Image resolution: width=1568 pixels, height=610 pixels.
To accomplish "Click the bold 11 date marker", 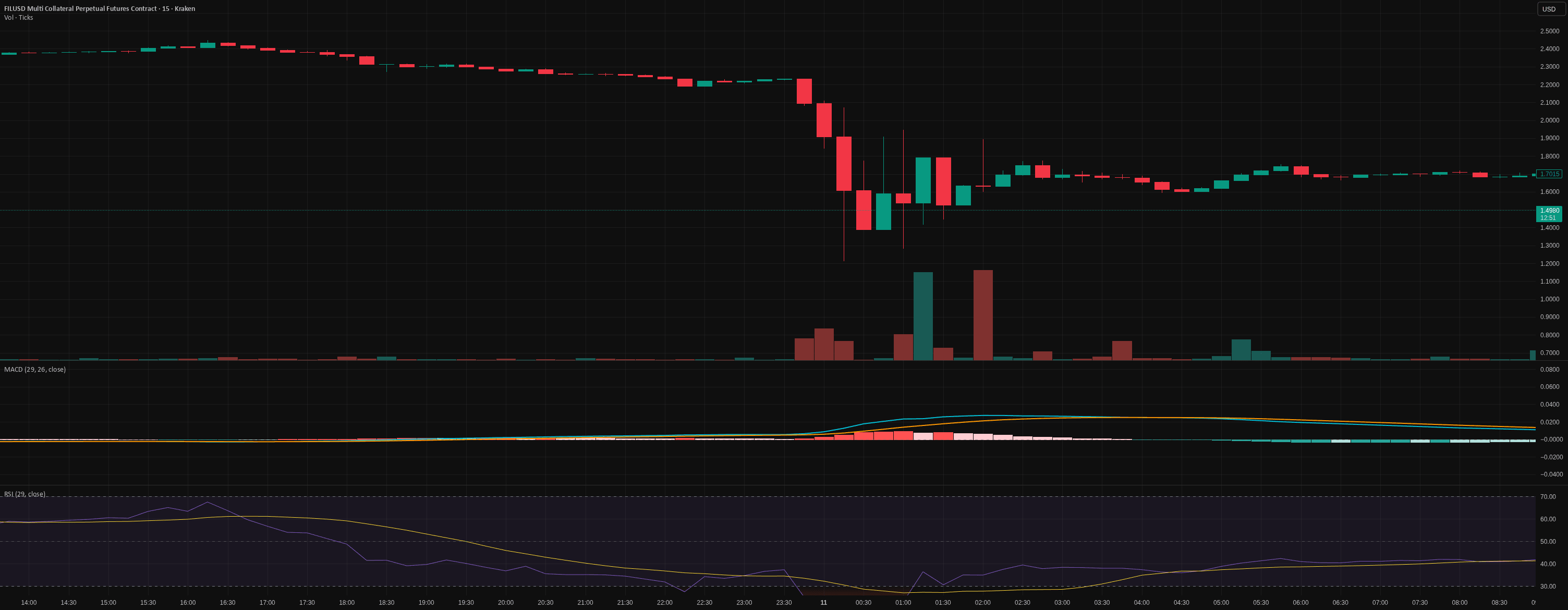I will click(x=823, y=603).
